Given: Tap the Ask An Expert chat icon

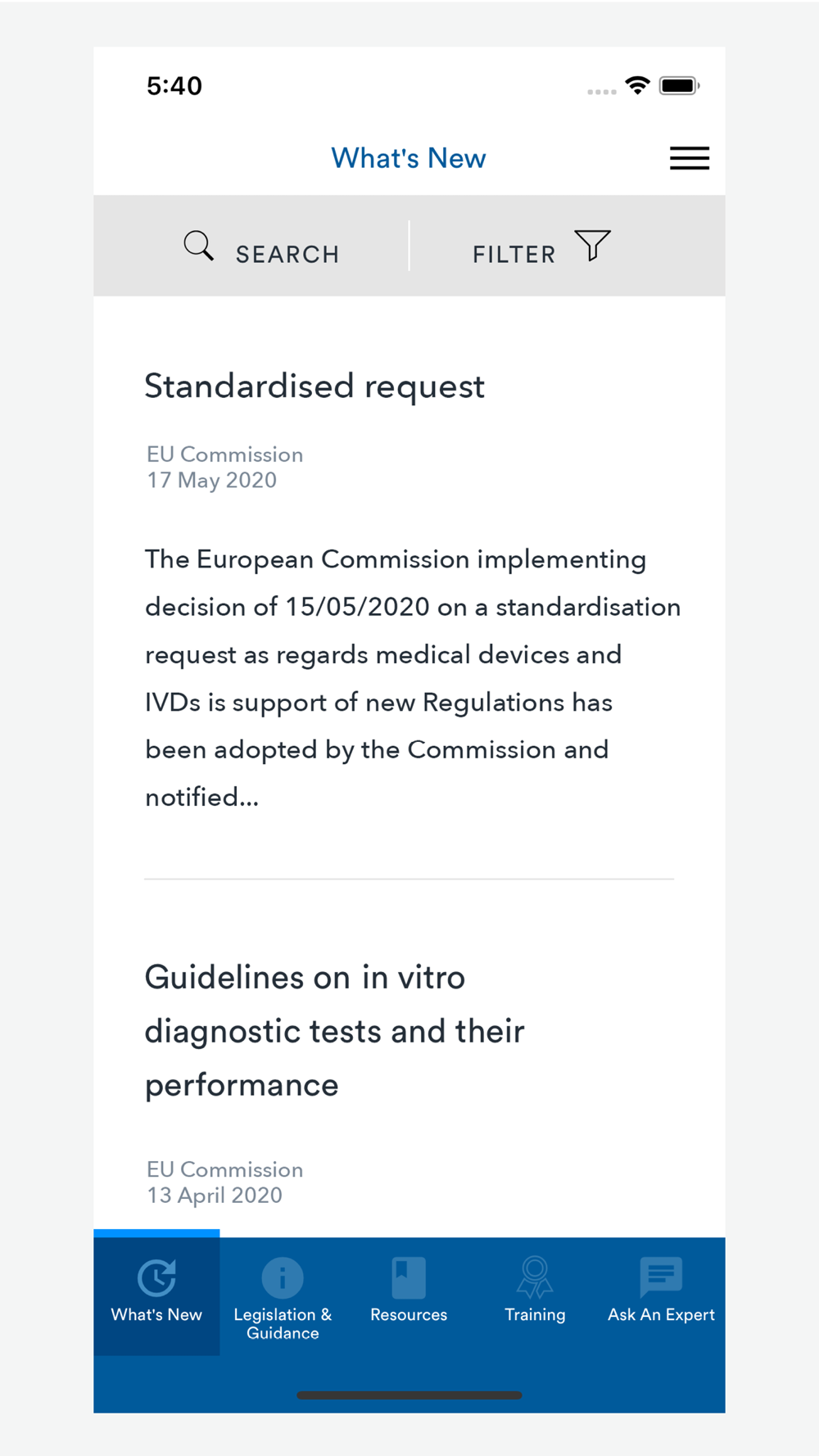Looking at the screenshot, I should click(661, 1277).
